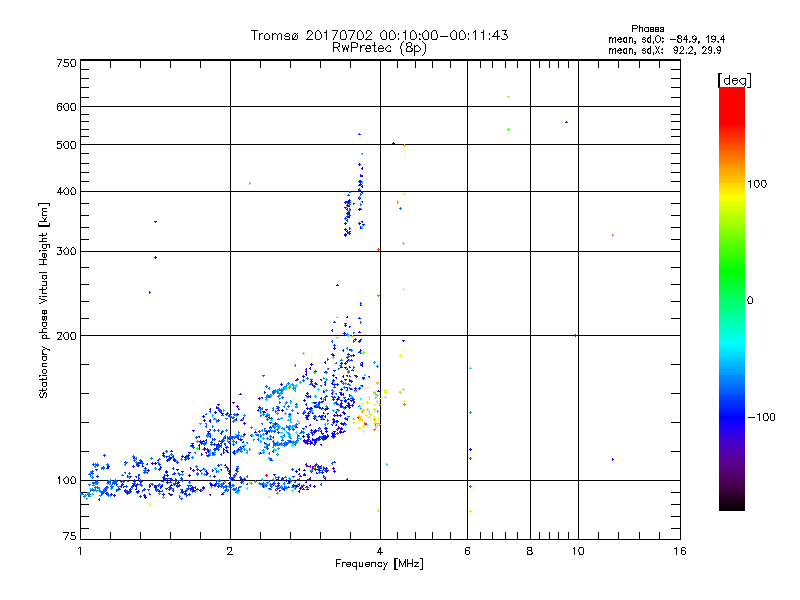
Task: Click the y-axis label 'Stationary phase Virtual Height [km]'
Action: 43,300
